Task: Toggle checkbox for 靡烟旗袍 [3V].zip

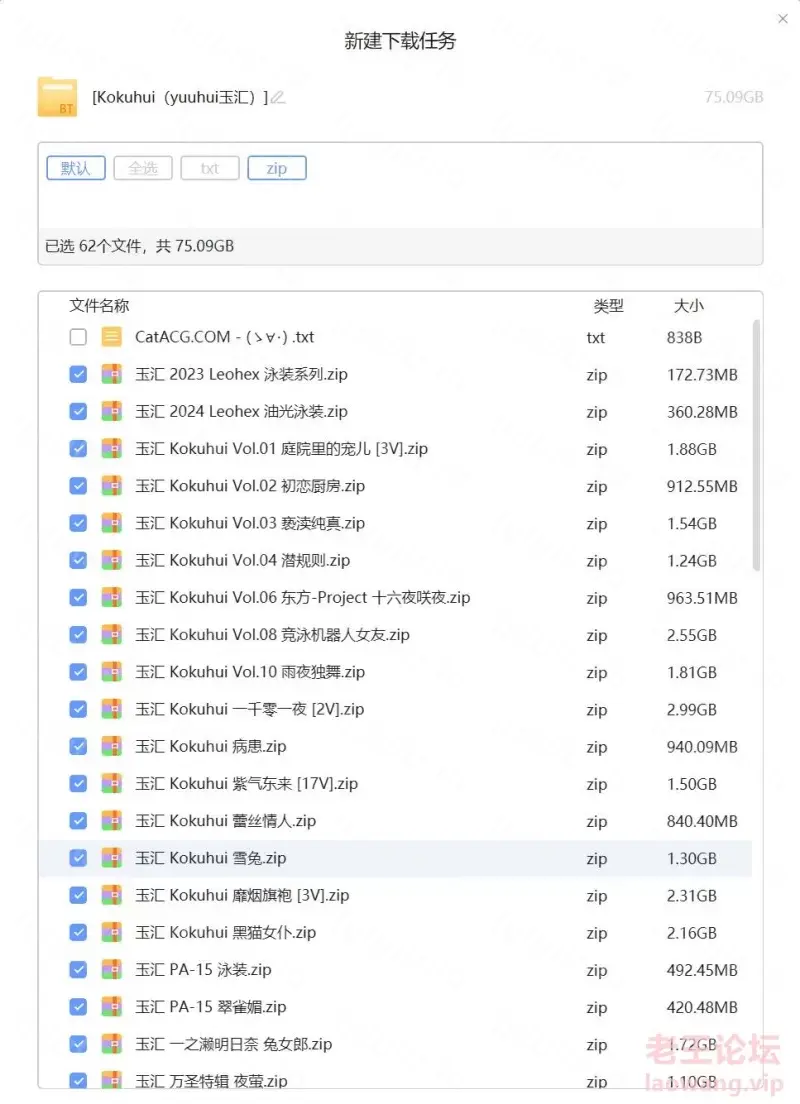Action: pos(78,895)
